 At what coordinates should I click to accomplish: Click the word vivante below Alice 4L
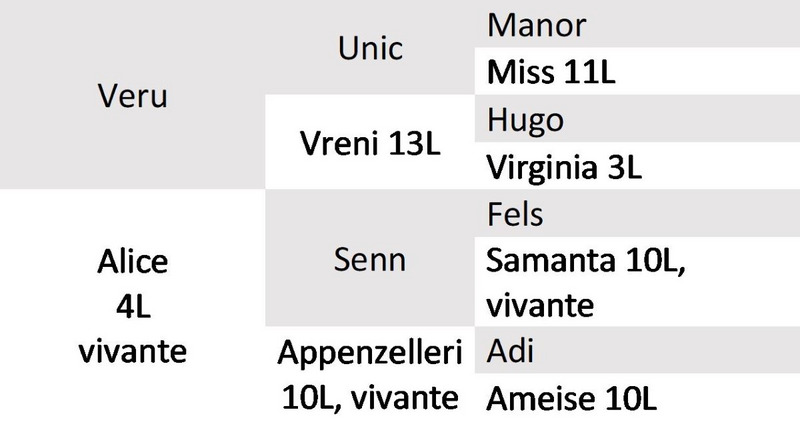[133, 351]
